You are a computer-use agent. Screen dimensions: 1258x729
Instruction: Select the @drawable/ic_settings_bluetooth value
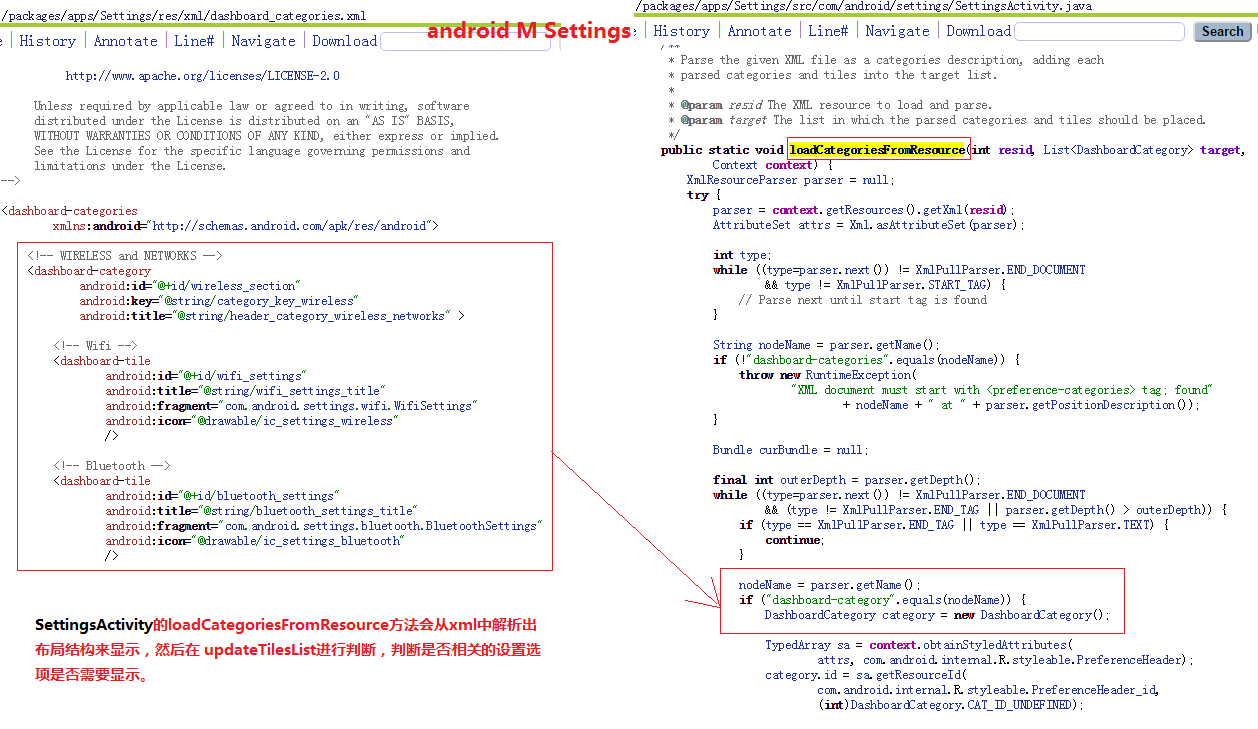pos(299,541)
